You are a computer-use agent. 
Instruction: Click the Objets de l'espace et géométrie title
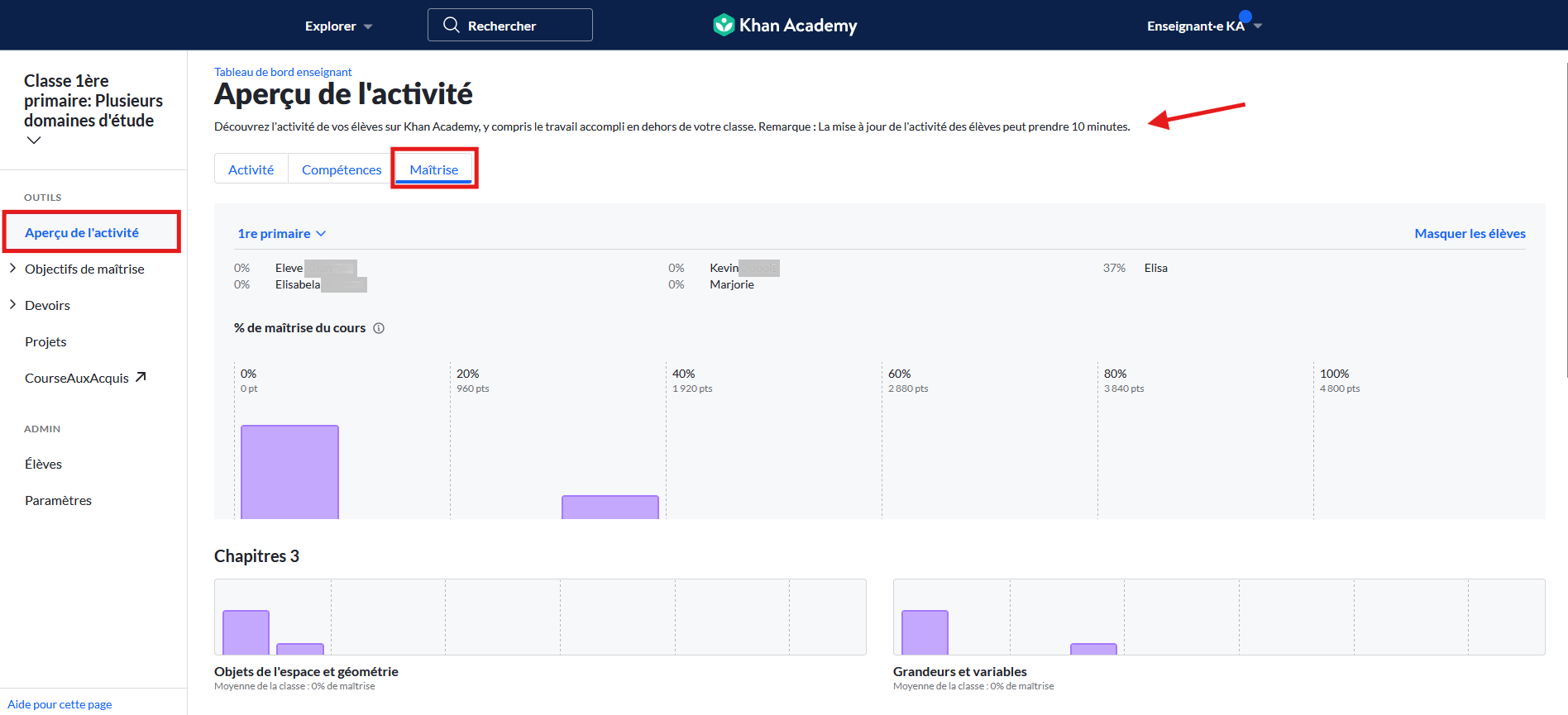point(306,671)
